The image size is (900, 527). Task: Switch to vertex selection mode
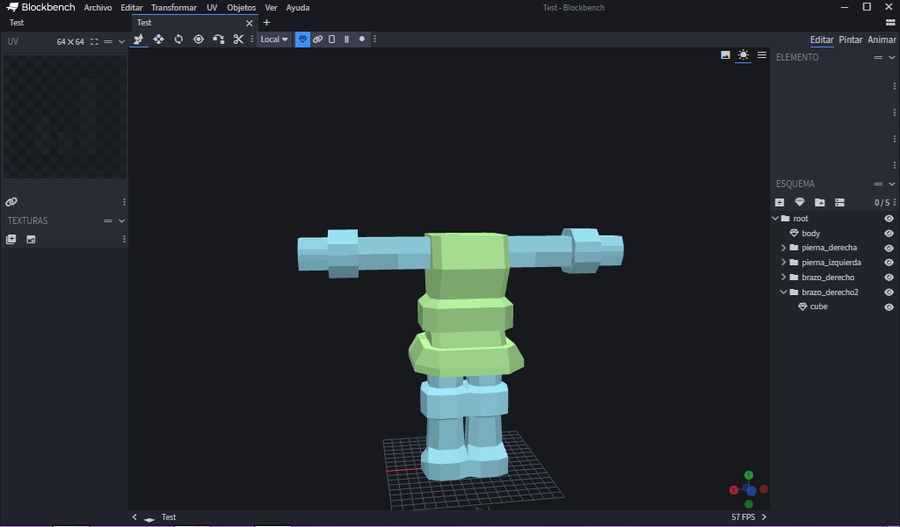362,39
